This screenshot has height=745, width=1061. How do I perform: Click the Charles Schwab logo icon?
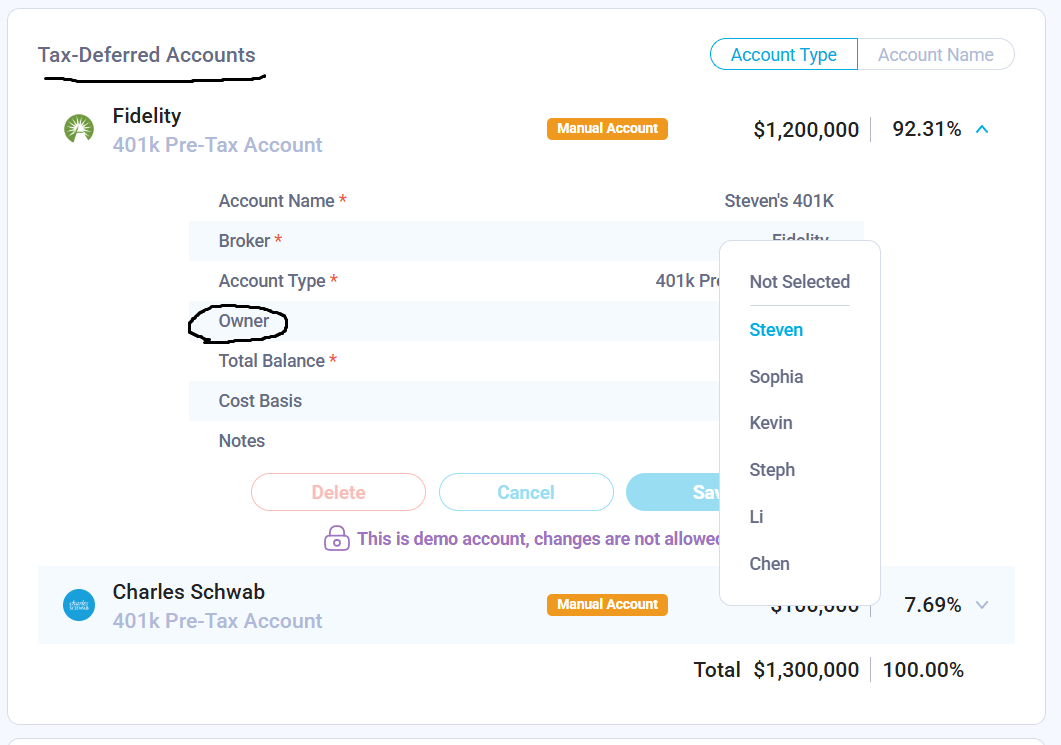coord(79,604)
